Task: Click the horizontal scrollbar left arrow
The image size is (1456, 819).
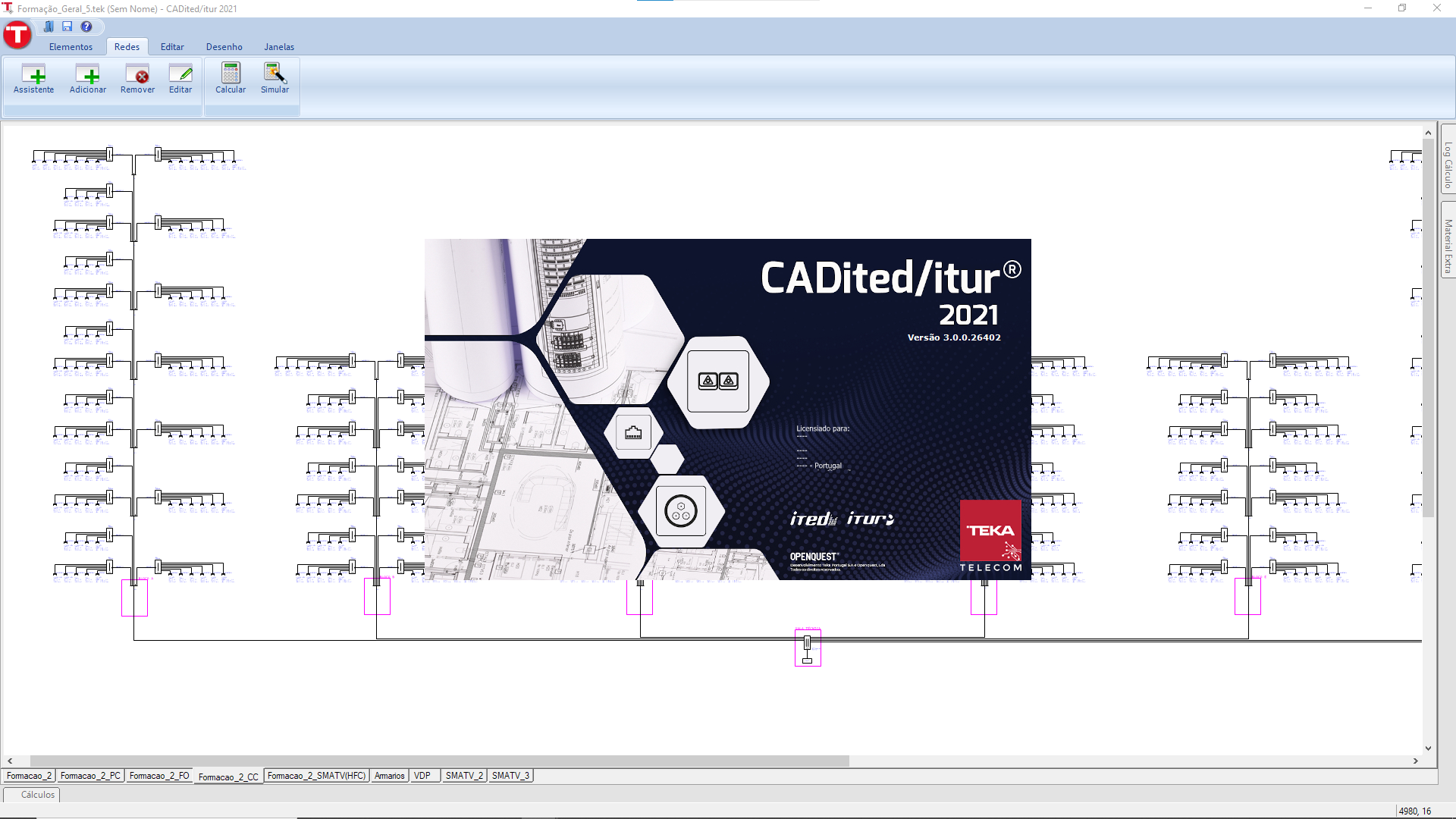Action: [10, 761]
